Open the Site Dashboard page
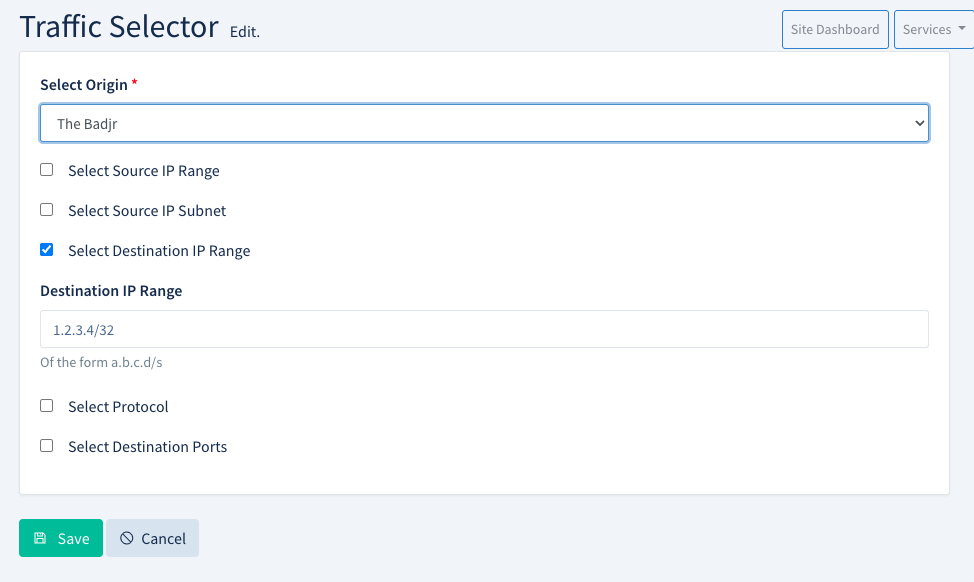This screenshot has height=582, width=974. point(834,29)
